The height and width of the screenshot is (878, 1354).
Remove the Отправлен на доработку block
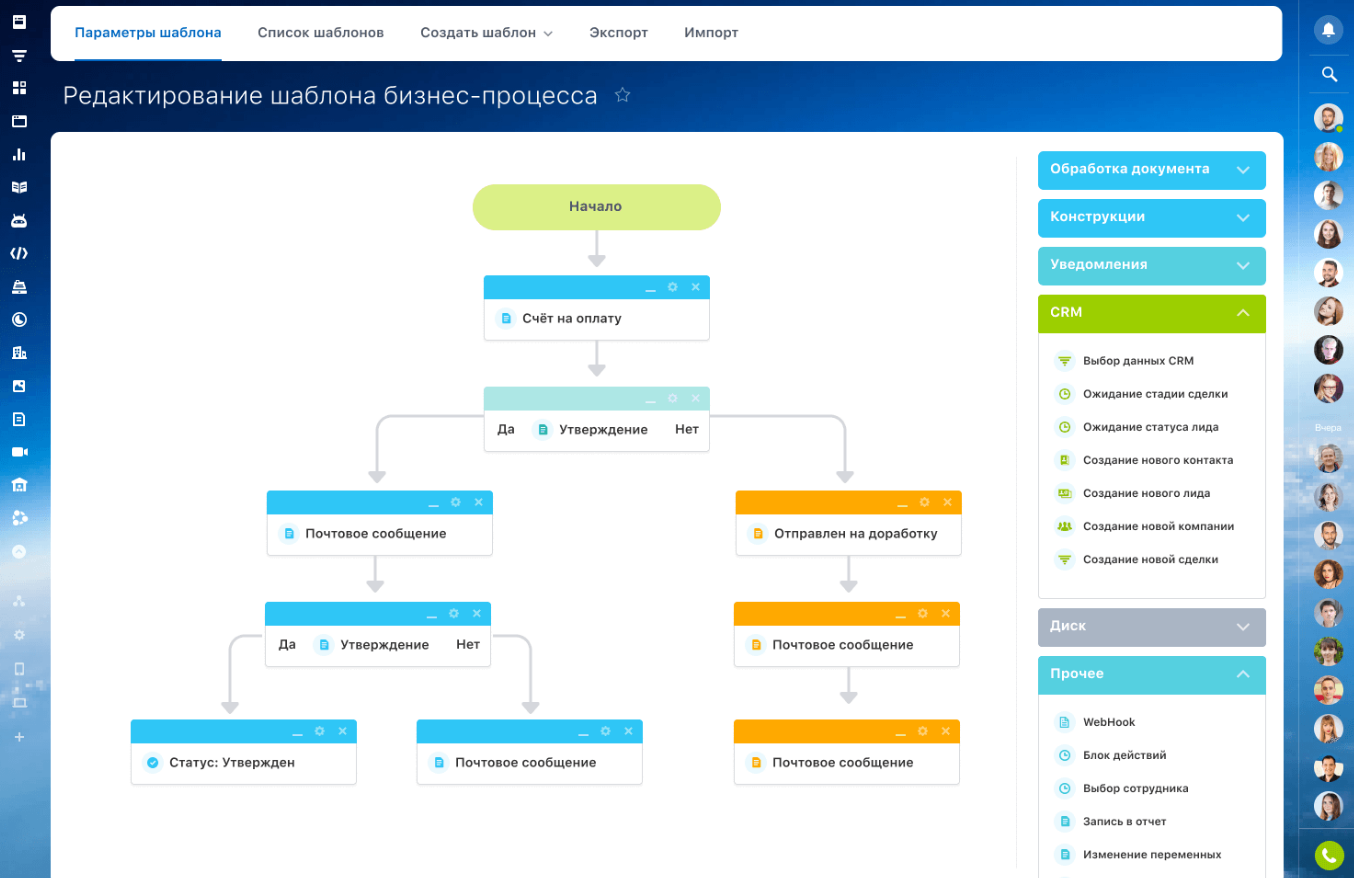coord(947,502)
